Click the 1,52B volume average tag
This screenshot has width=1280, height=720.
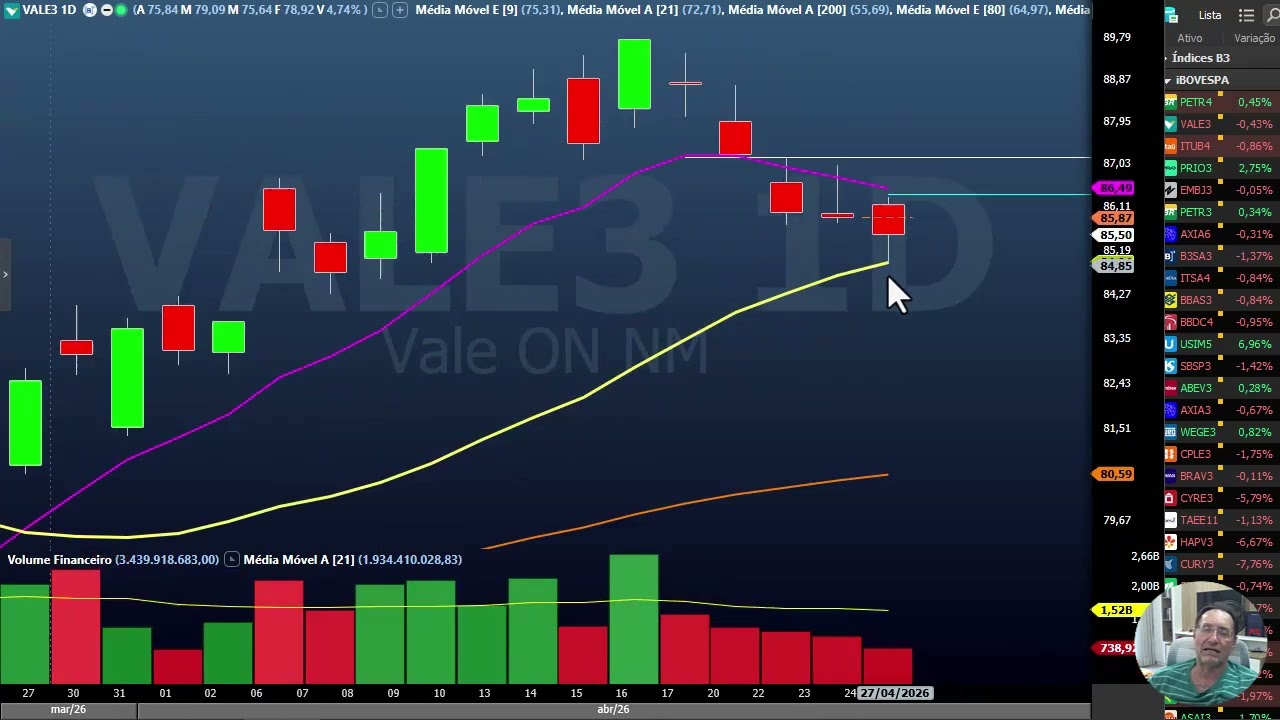pos(1115,610)
